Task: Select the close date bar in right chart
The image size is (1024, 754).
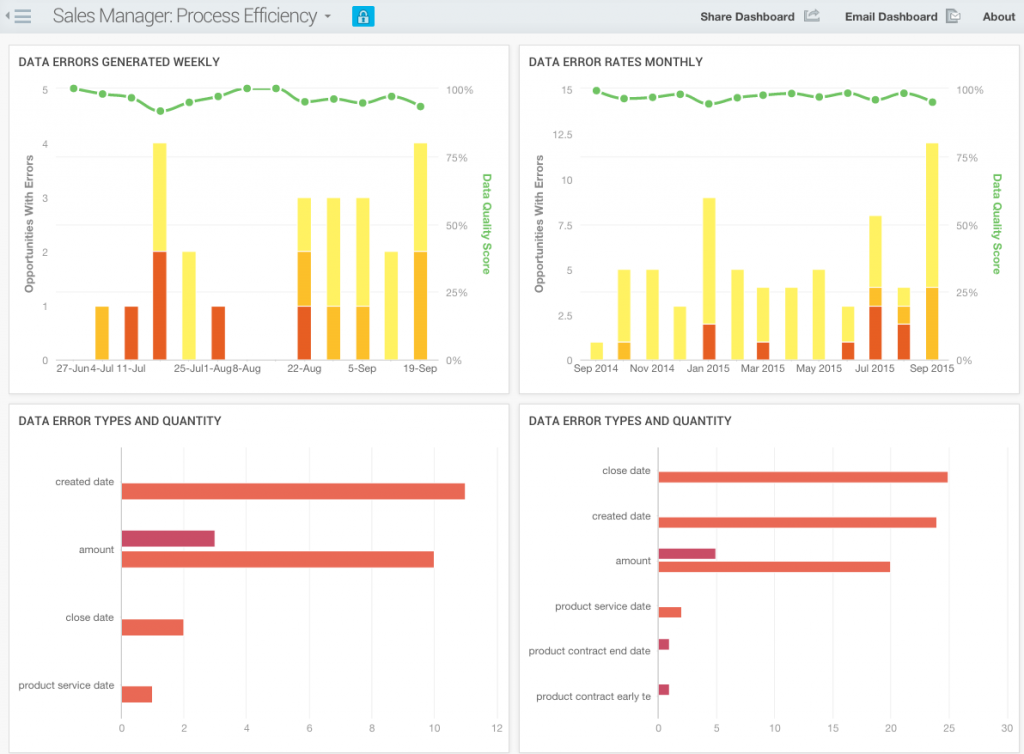Action: (x=803, y=477)
